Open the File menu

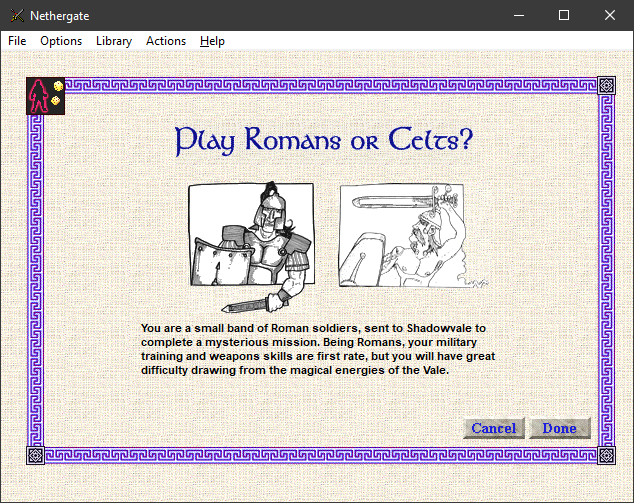[17, 41]
